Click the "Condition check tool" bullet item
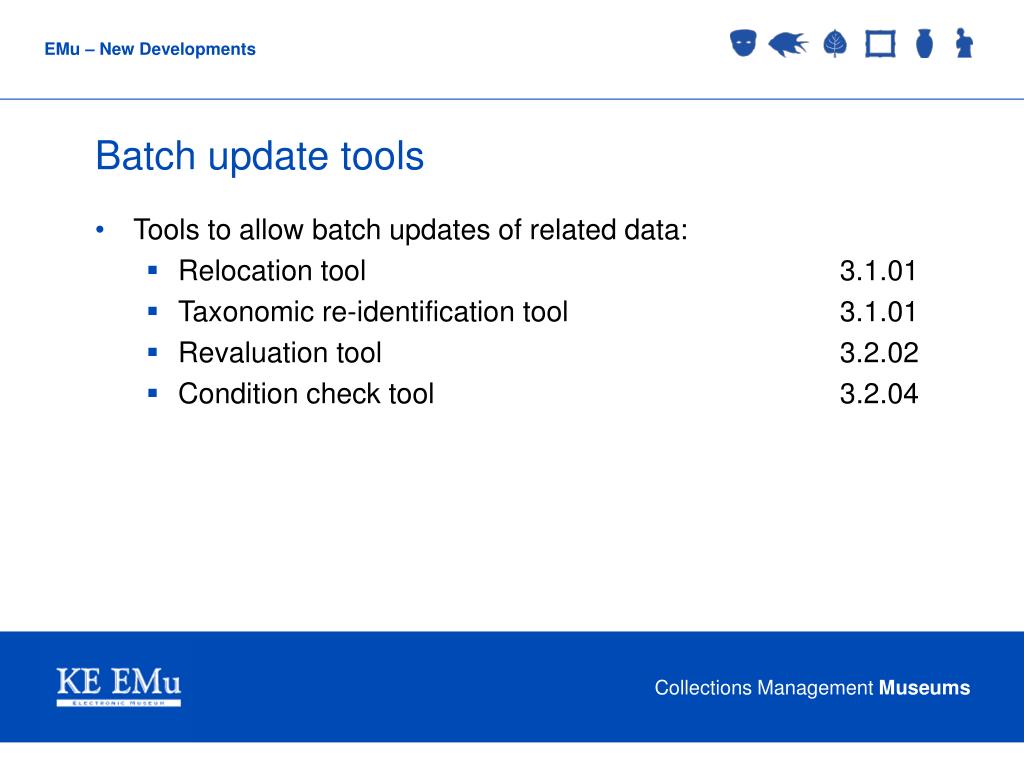Screen dimensions: 1024x768 click(306, 394)
